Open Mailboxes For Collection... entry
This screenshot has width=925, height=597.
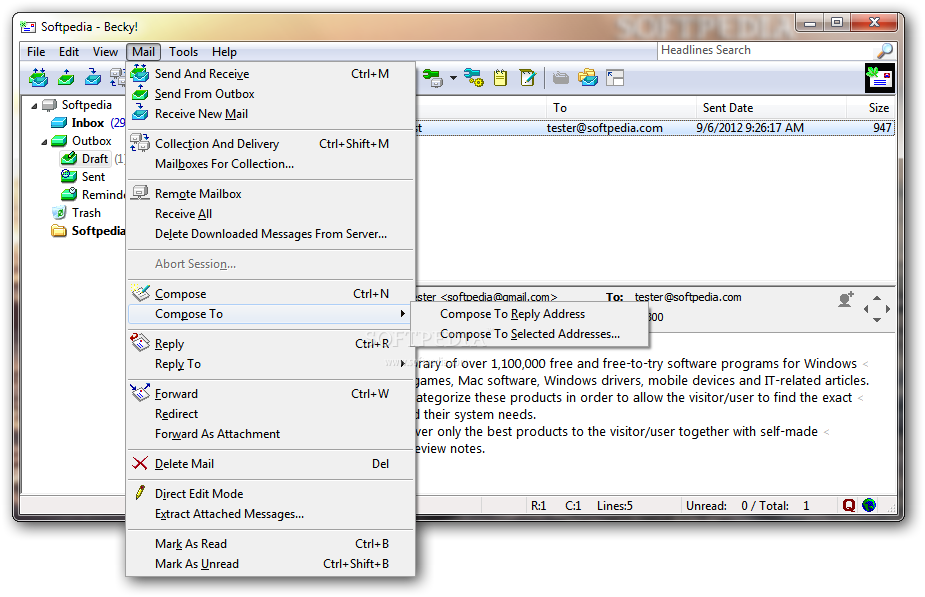(270, 164)
